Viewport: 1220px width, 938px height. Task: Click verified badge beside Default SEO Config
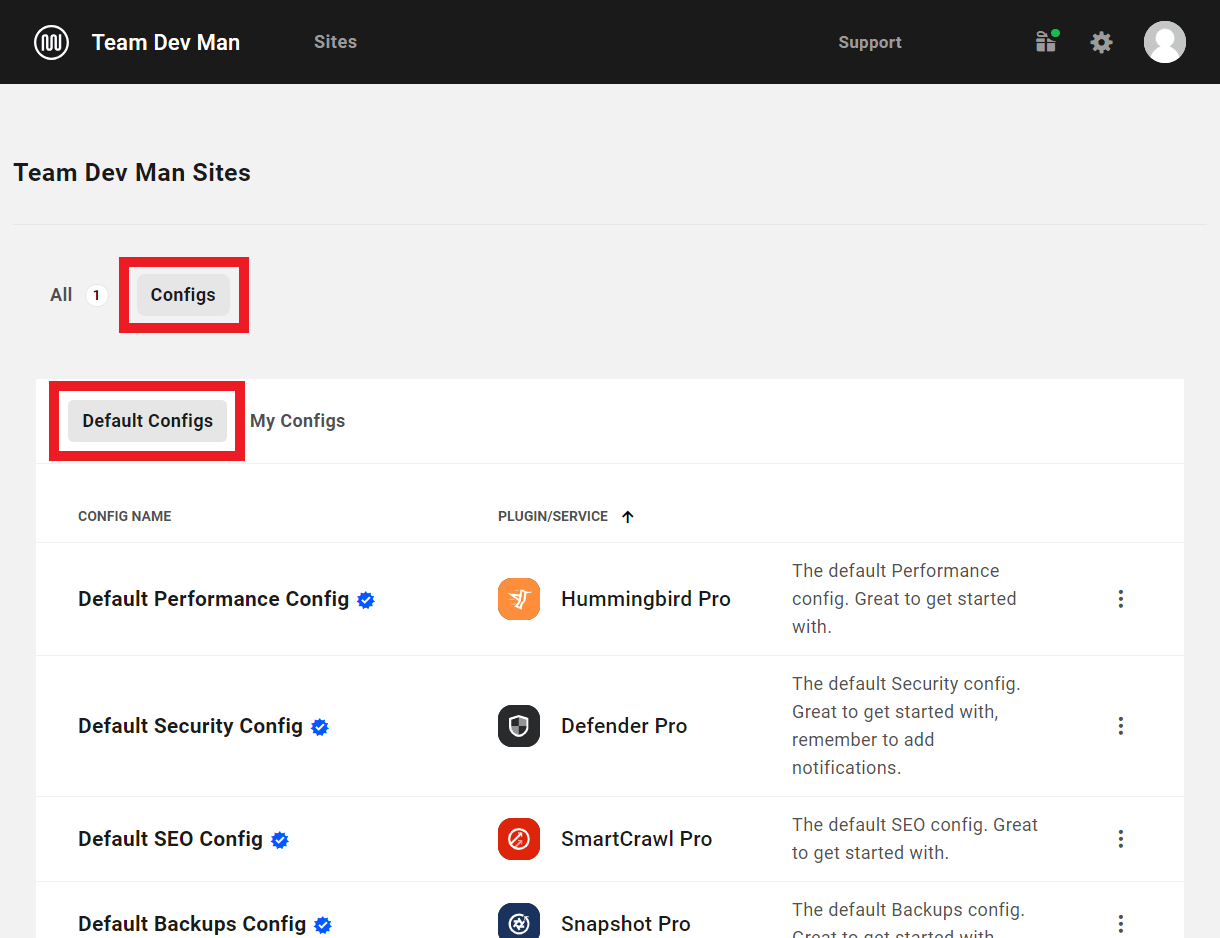pos(280,840)
